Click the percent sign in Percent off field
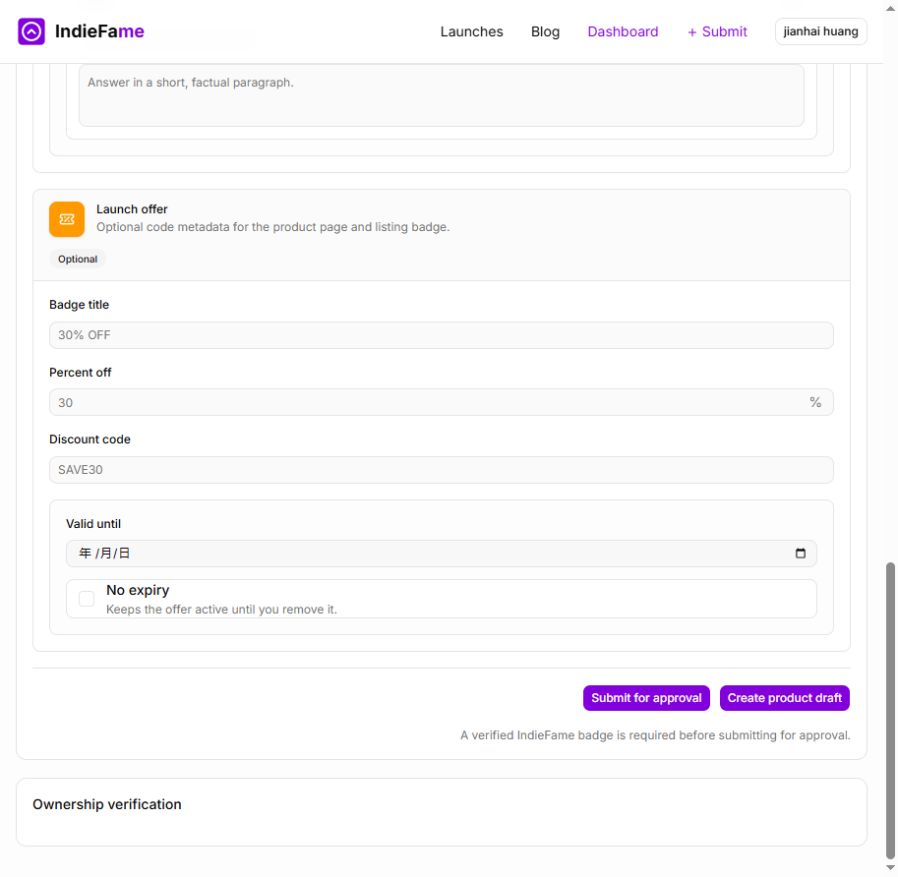 coord(816,403)
